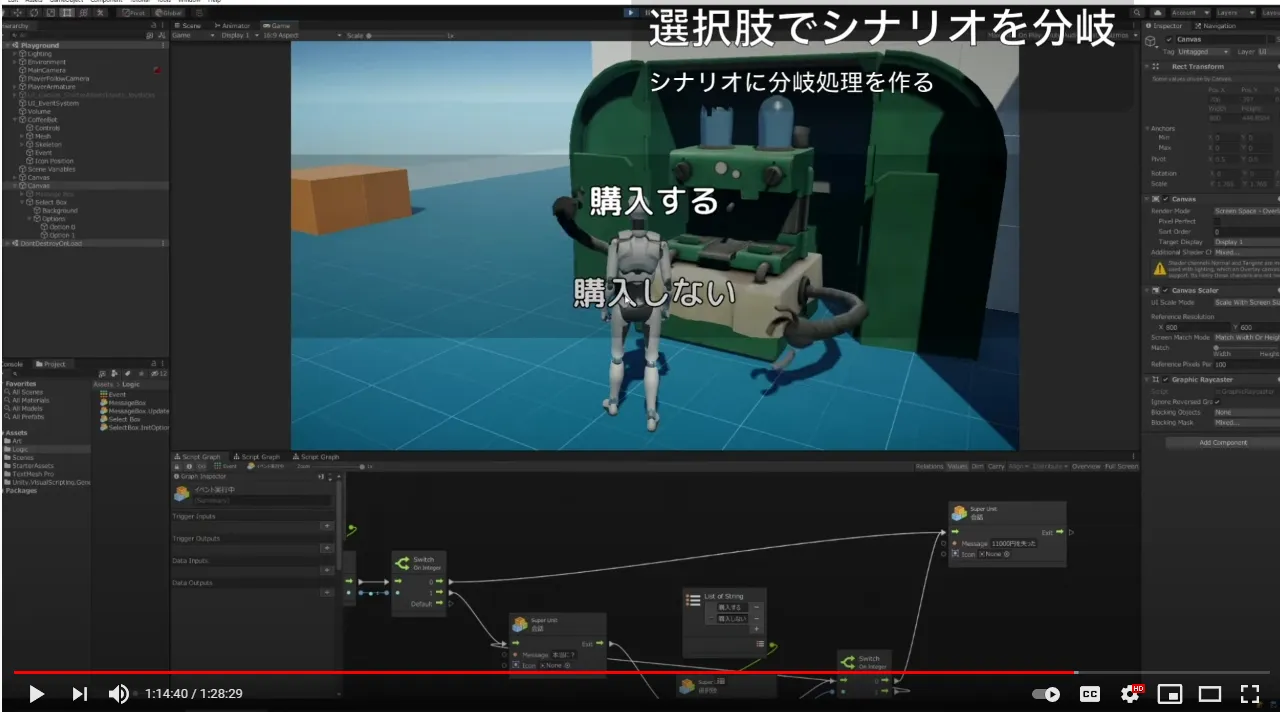Enter full screen mode
Viewport: 1280px width, 712px height.
[x=1250, y=693]
